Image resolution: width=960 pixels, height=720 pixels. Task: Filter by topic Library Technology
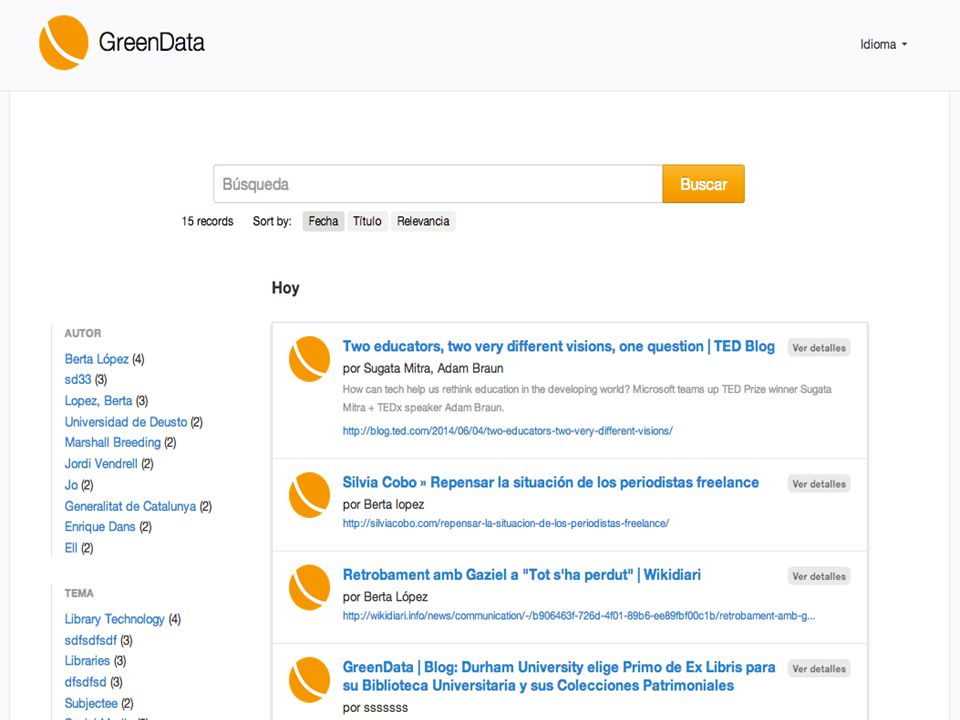(114, 619)
